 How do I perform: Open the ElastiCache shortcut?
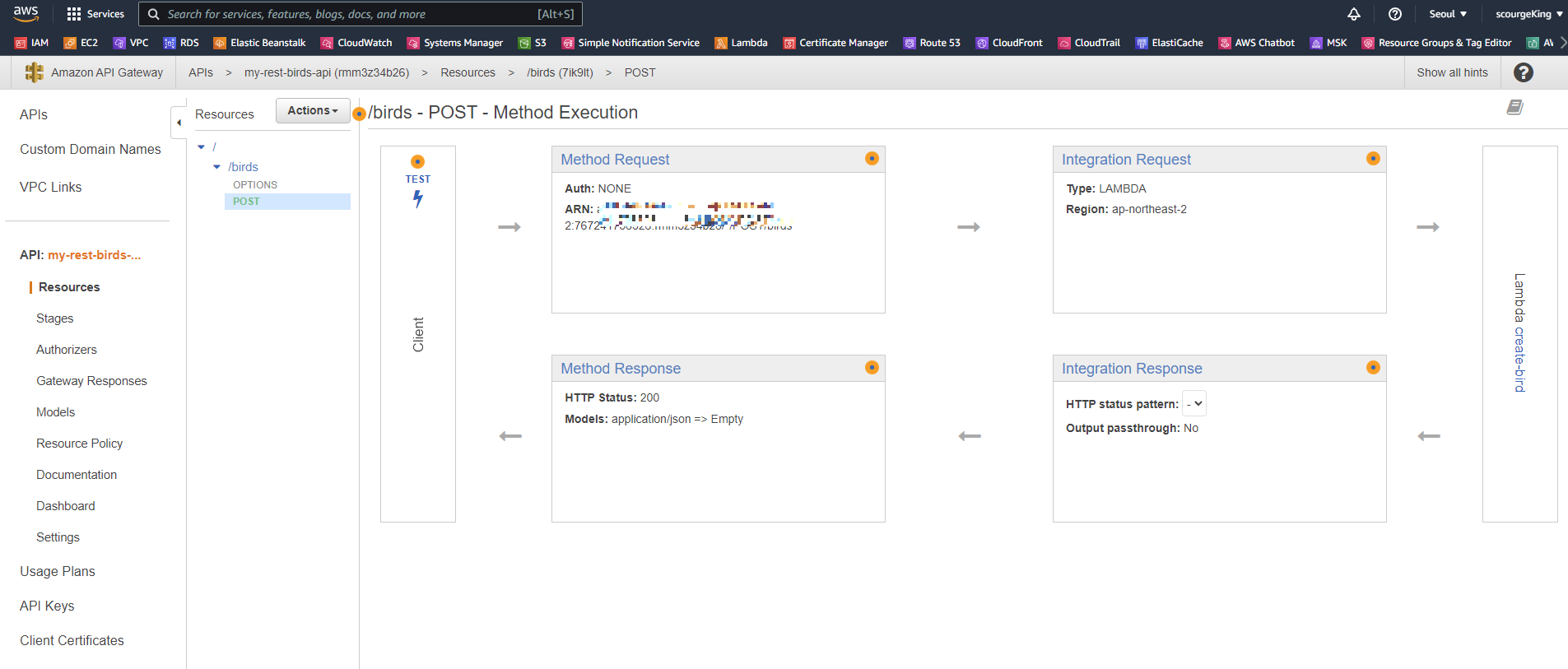pos(1170,43)
